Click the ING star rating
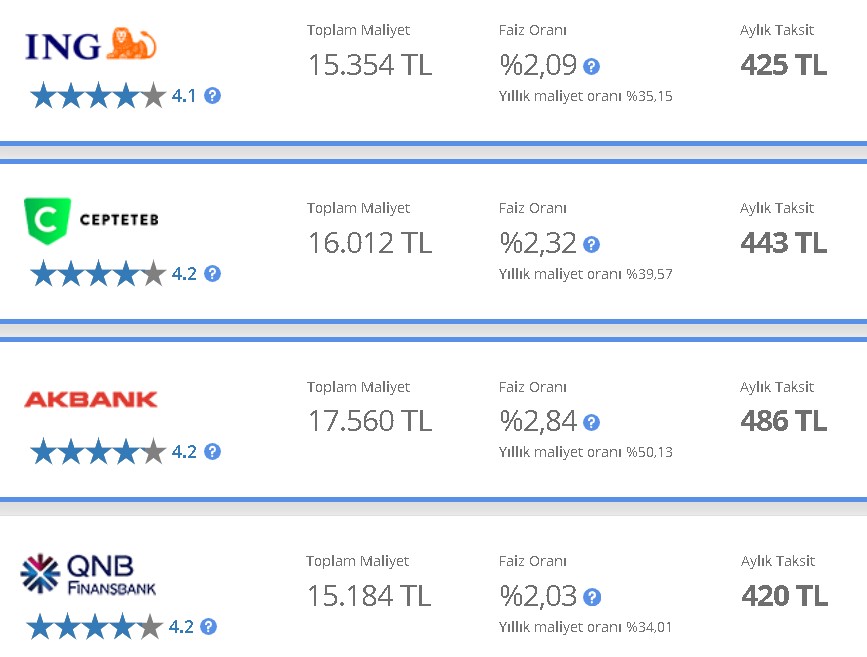The image size is (867, 657). 98,96
